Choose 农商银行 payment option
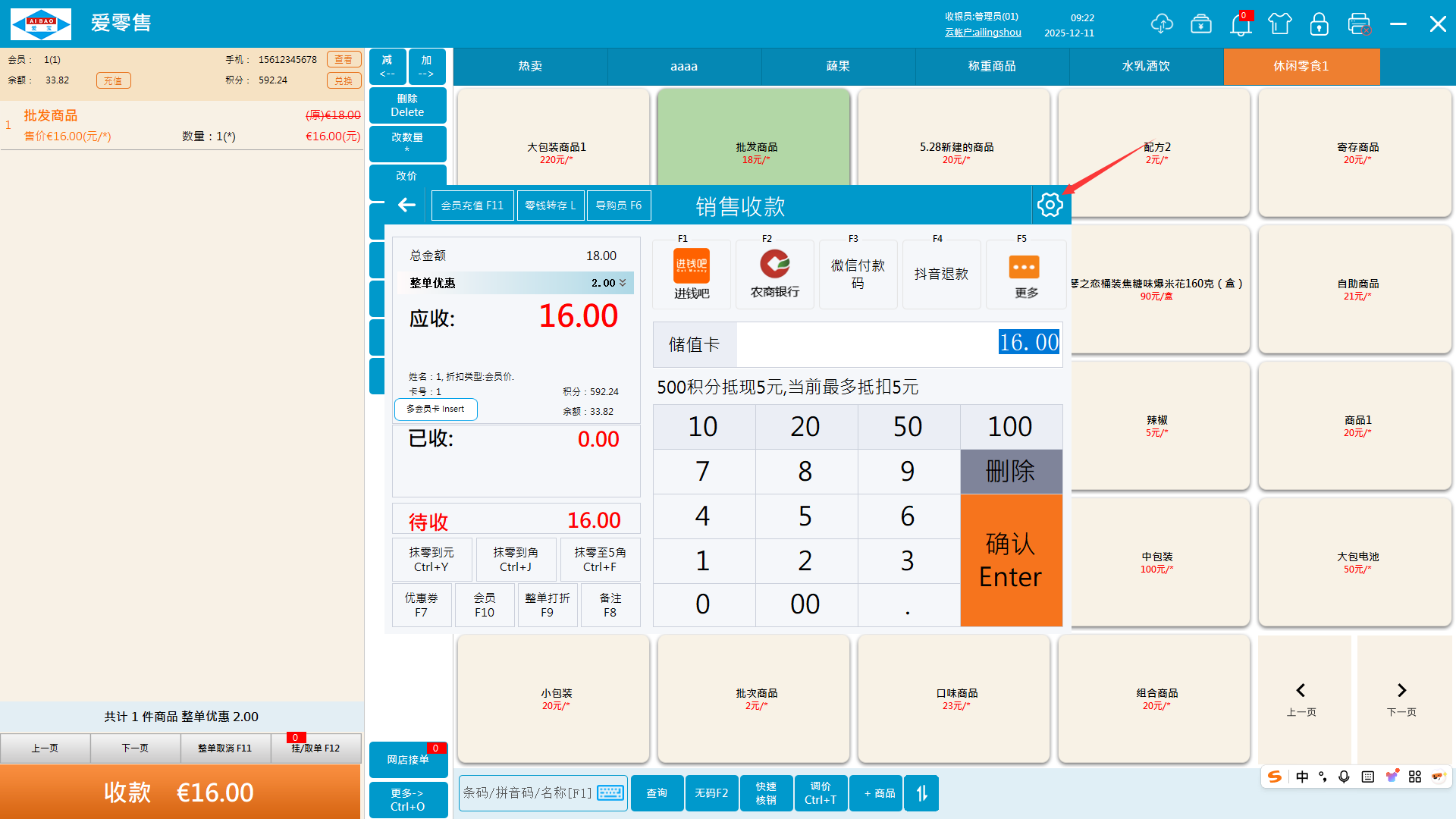Screen dimensions: 1456x819 [775, 274]
